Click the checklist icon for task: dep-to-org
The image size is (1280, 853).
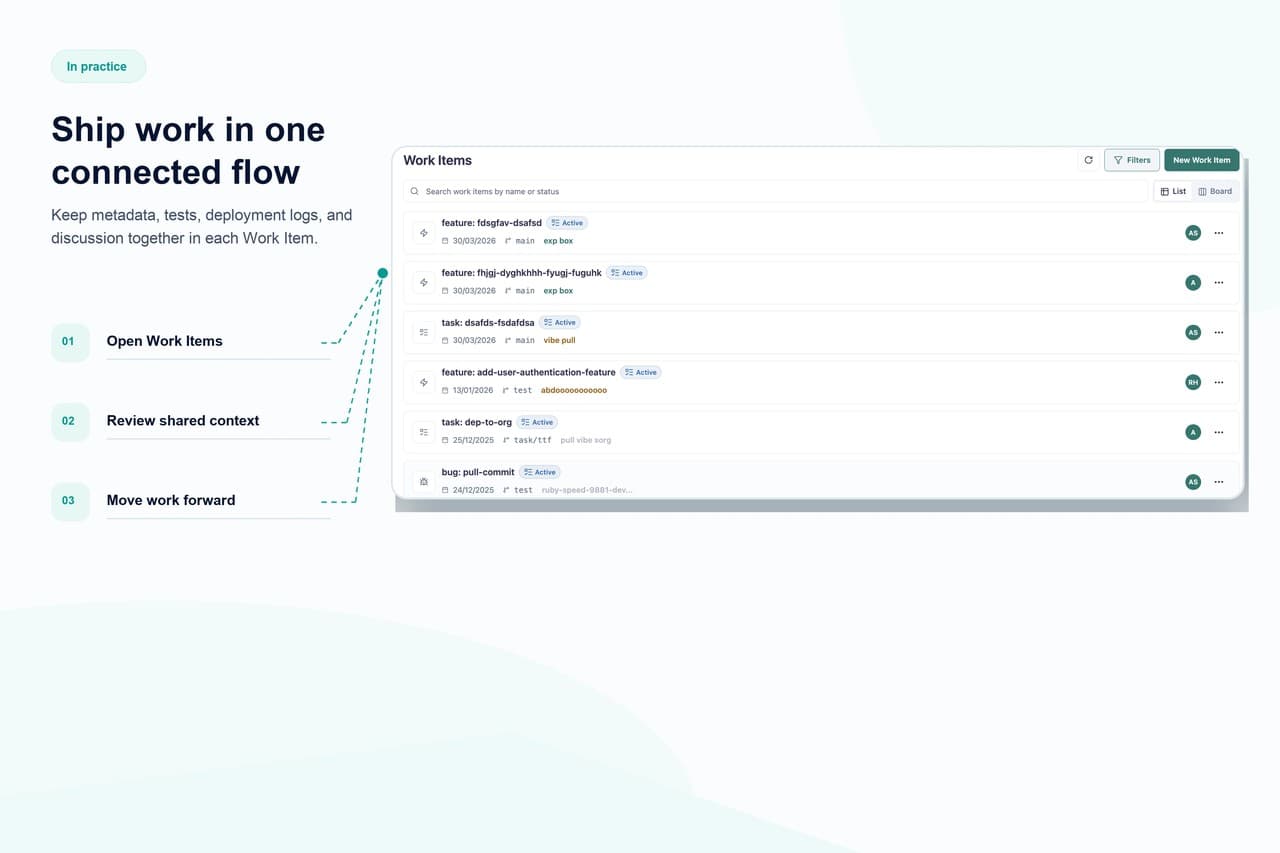click(424, 432)
